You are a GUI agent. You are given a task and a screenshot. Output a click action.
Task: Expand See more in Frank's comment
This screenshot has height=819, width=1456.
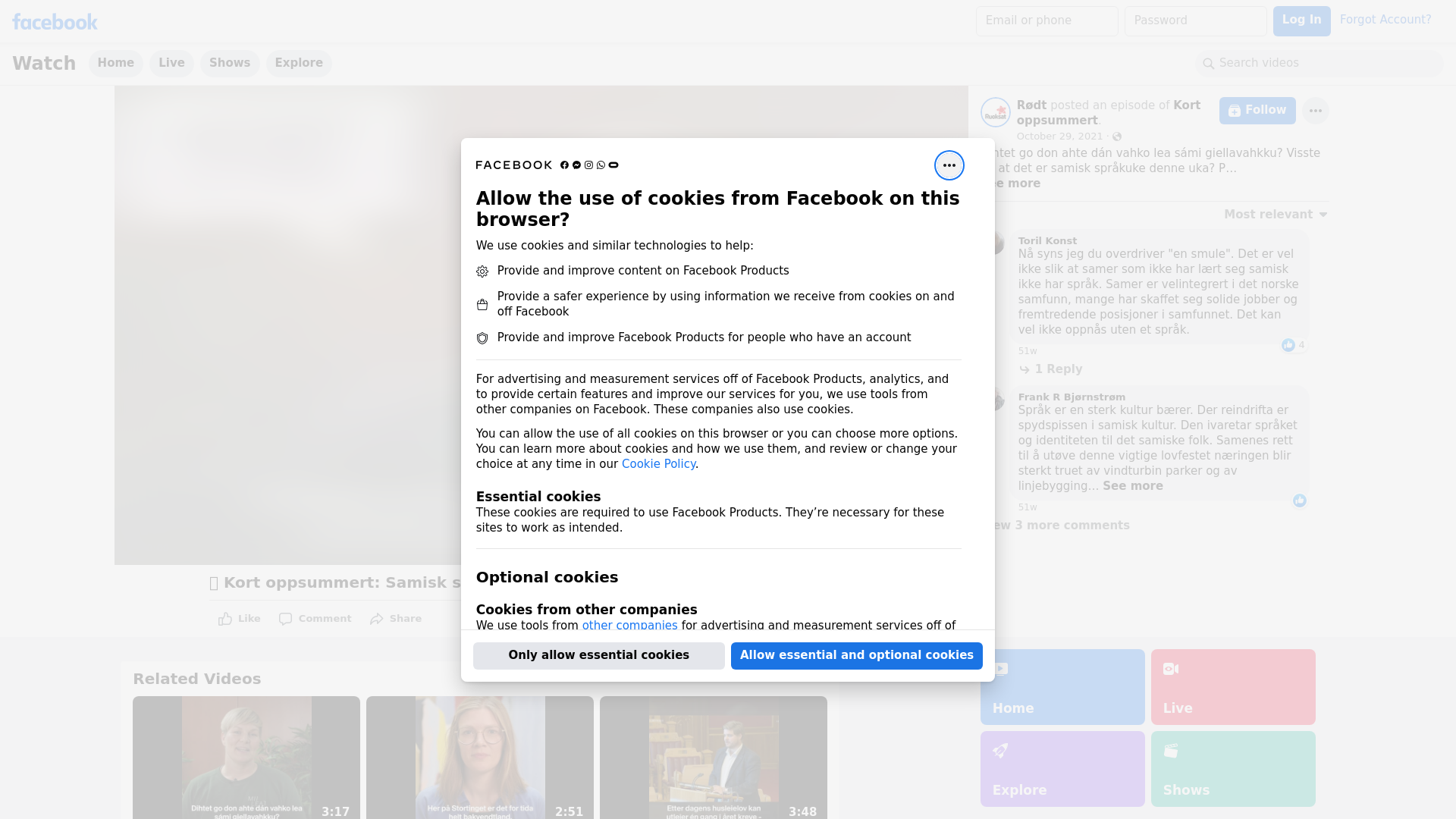tap(1132, 486)
